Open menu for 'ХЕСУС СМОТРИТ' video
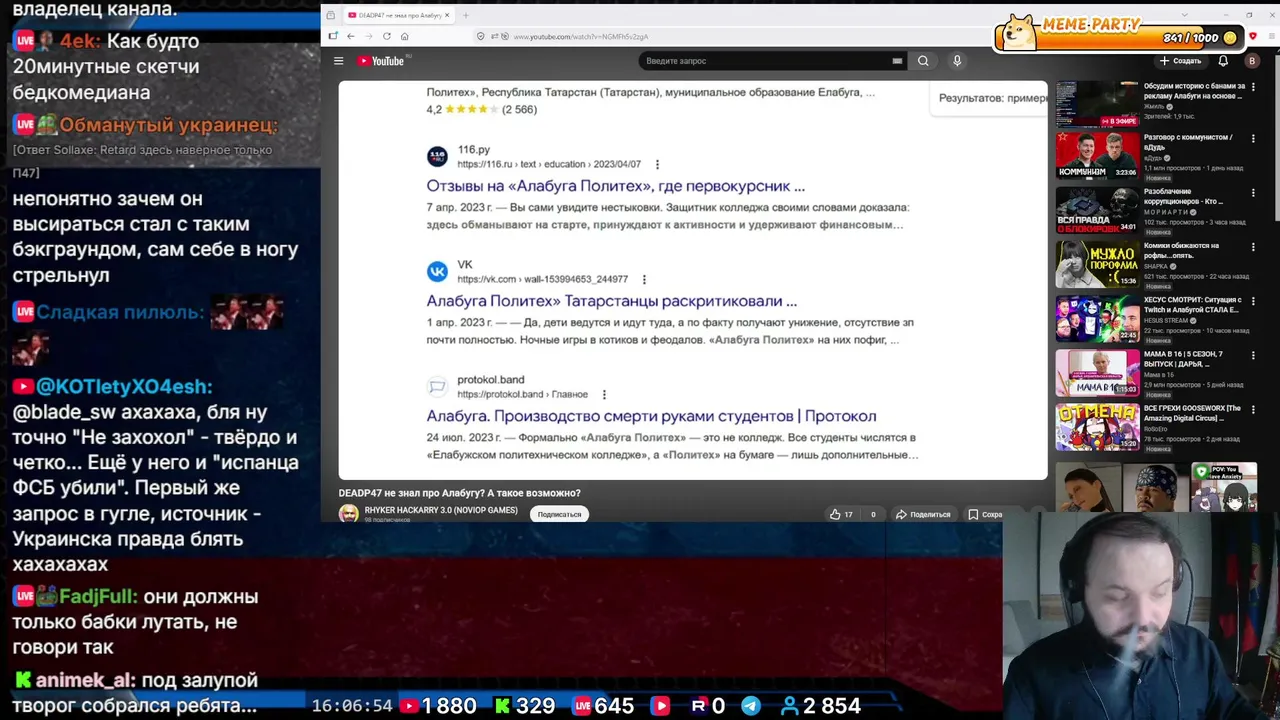The height and width of the screenshot is (720, 1280). point(1253,301)
